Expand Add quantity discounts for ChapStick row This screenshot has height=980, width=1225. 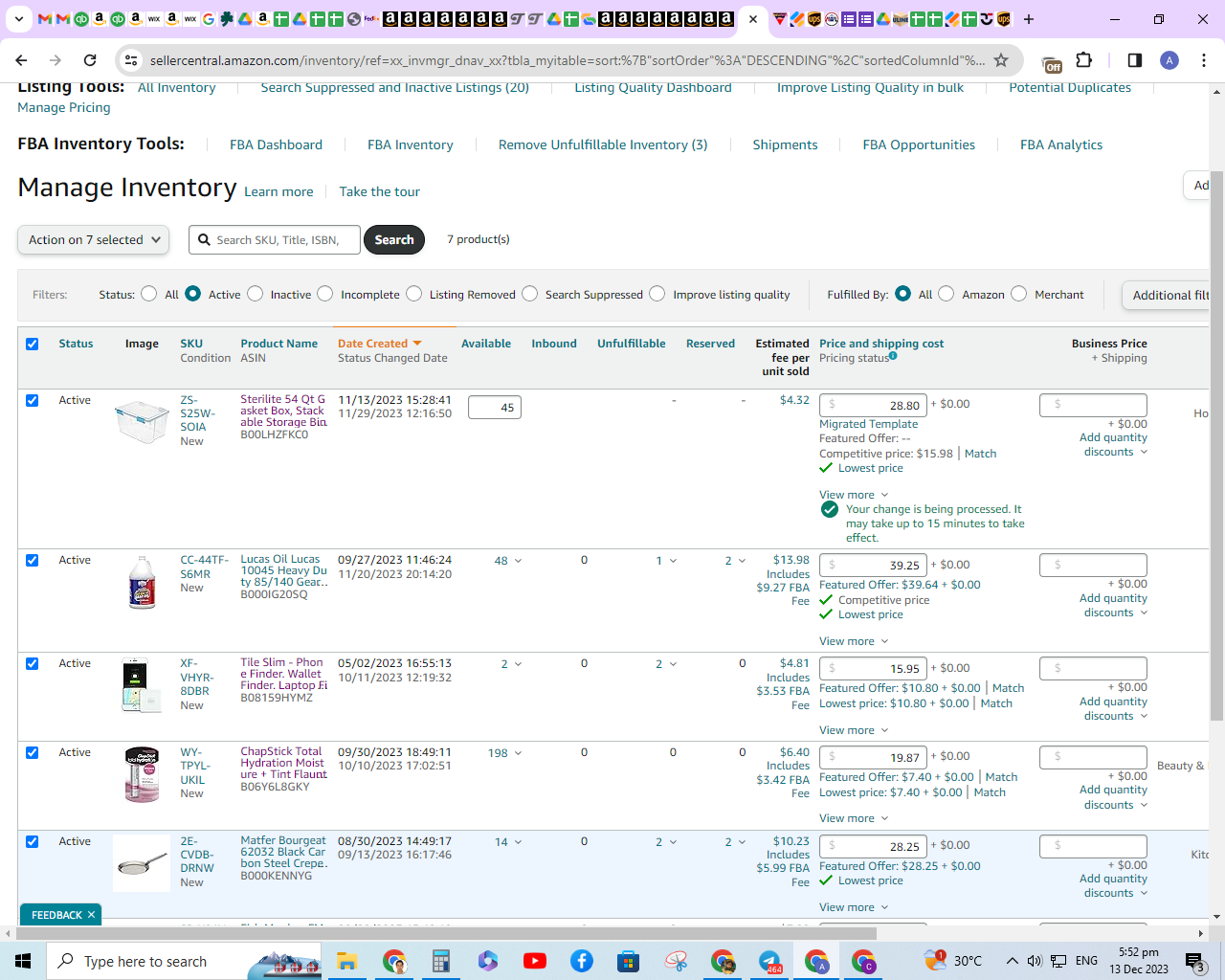(x=1113, y=797)
